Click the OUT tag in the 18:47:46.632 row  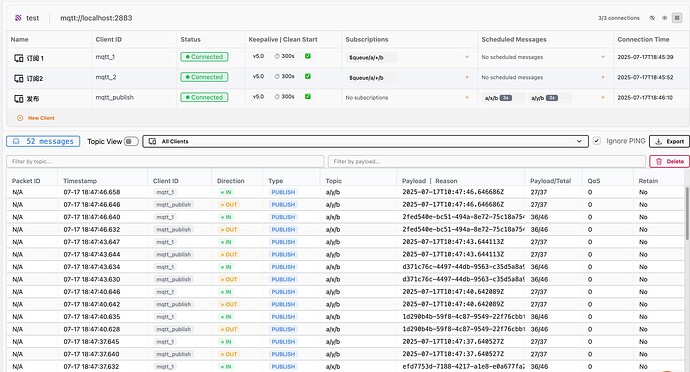[229, 229]
